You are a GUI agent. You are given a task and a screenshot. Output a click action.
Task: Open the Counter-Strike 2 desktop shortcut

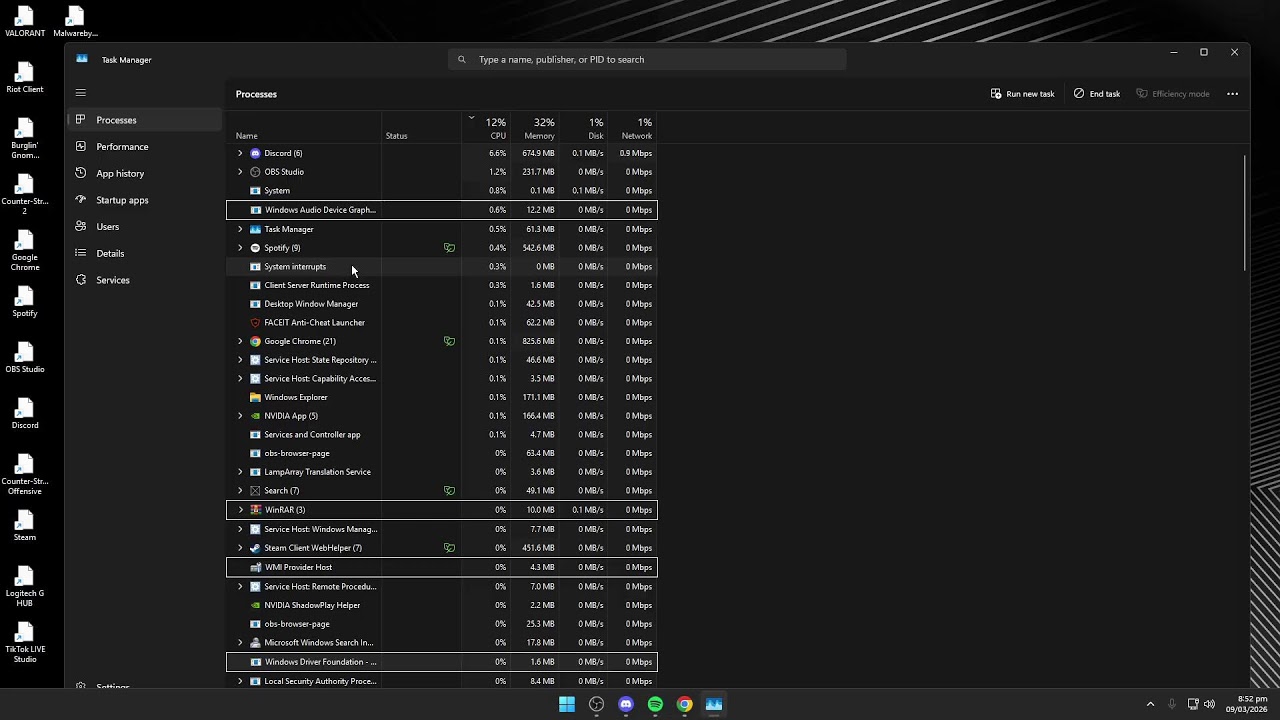click(x=25, y=195)
